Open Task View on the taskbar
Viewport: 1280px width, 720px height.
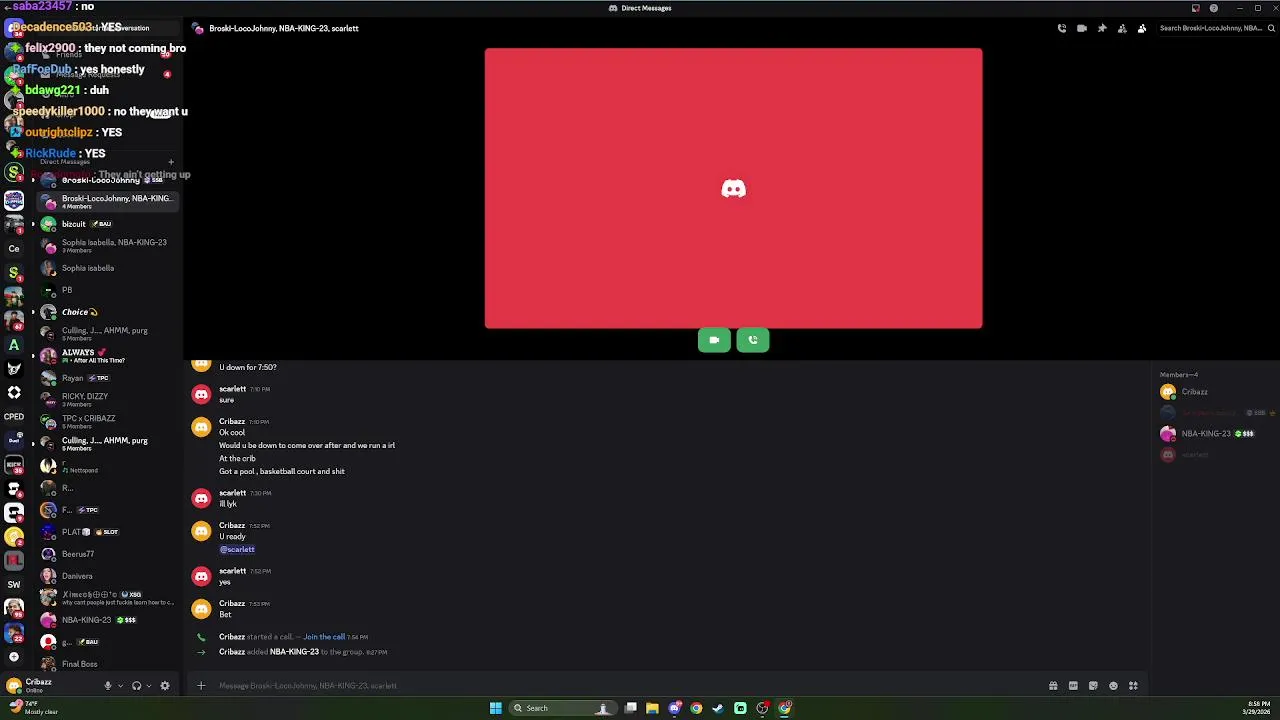[x=631, y=708]
